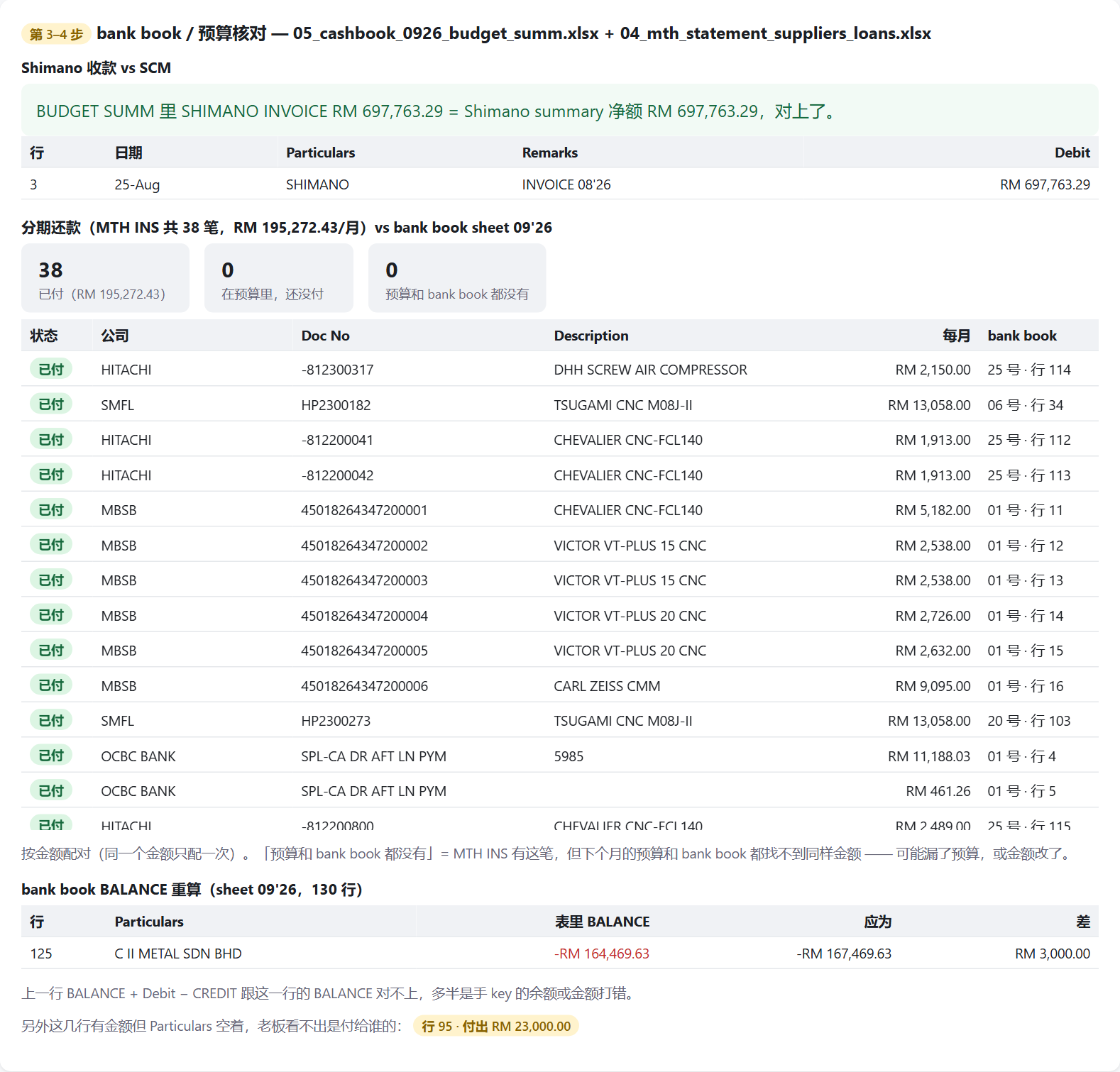
Task: Click the 每月 column header
Action: click(x=956, y=336)
